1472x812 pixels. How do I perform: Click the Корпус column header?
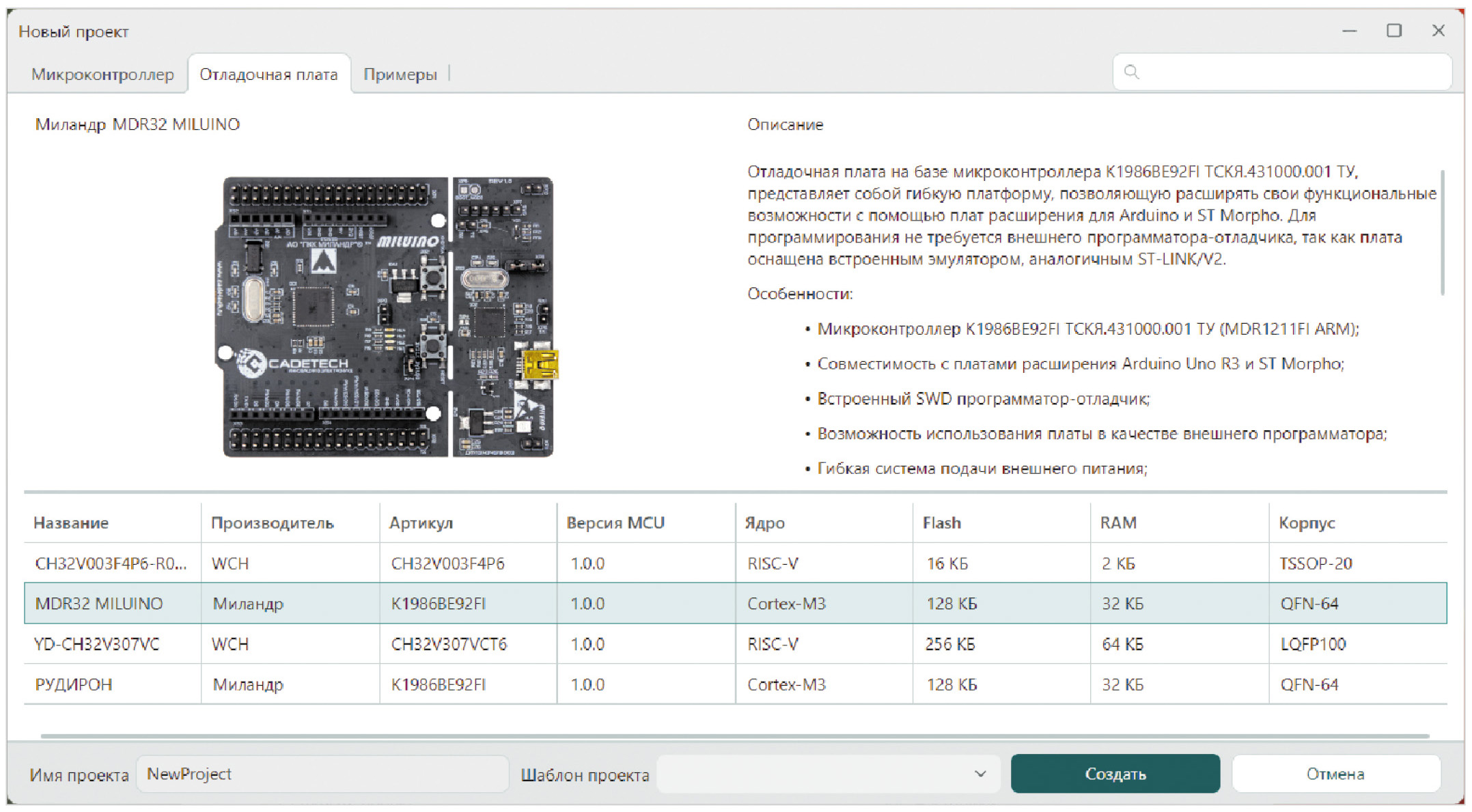point(1306,523)
